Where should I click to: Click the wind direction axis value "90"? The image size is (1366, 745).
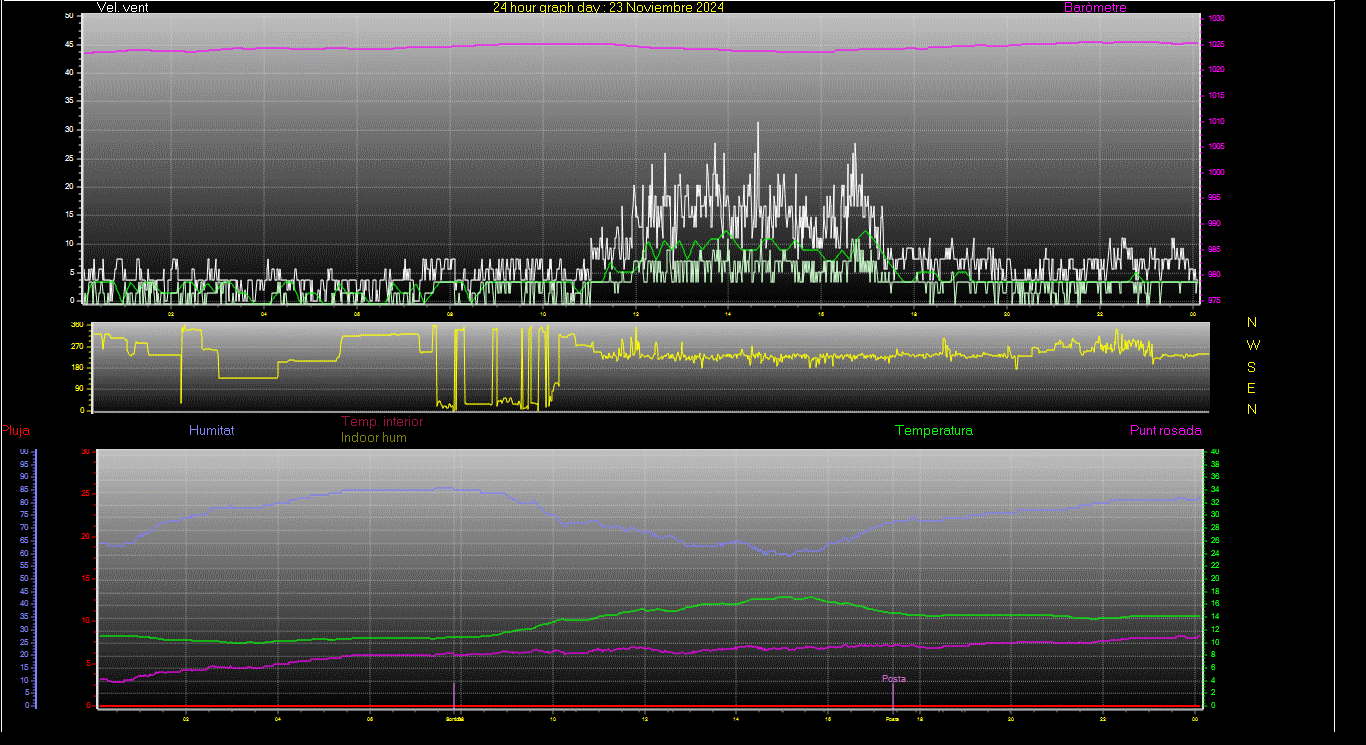click(79, 389)
